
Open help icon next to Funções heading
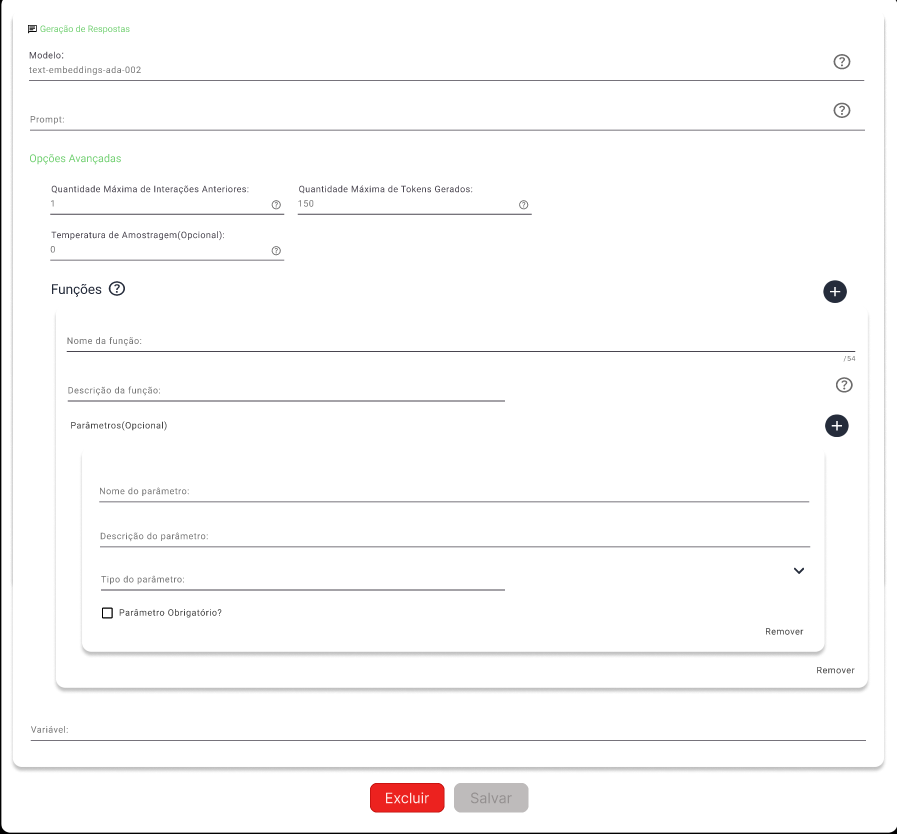(x=117, y=289)
